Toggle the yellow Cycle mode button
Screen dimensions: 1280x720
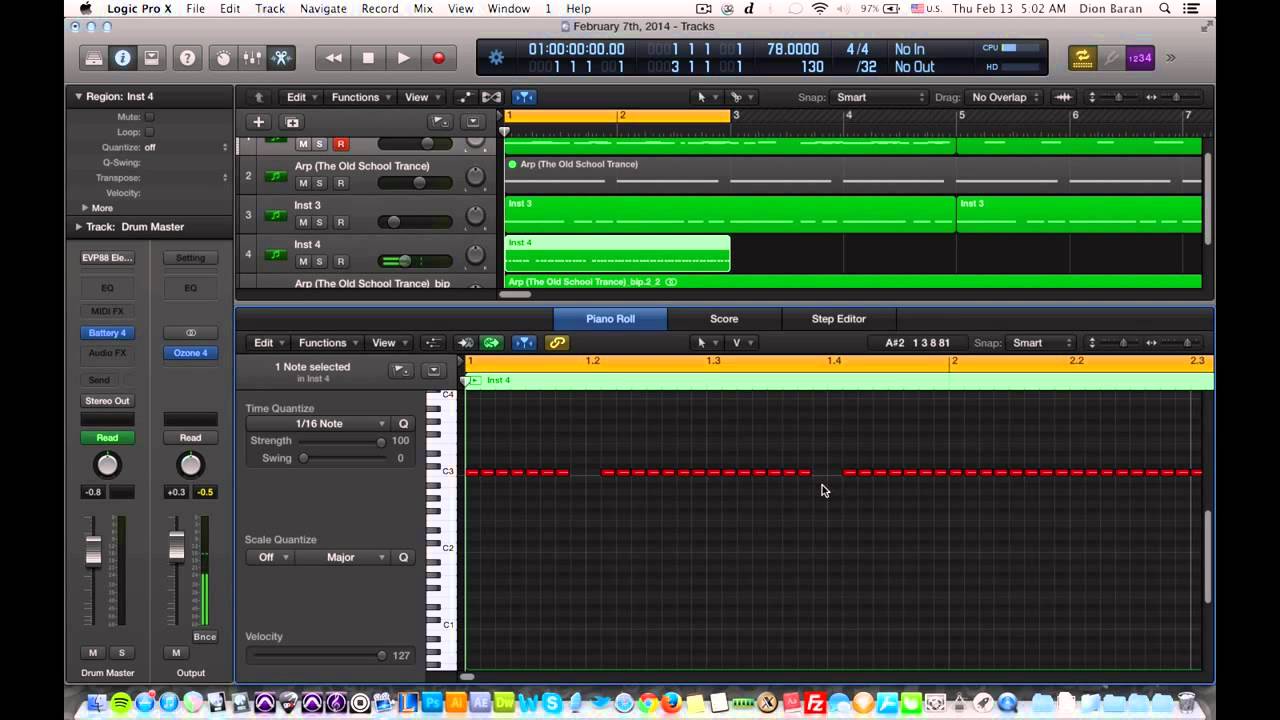click(1082, 58)
